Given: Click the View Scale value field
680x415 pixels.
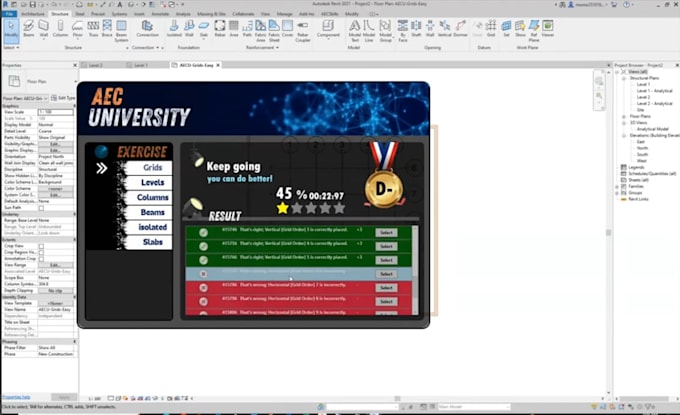Looking at the screenshot, I should point(56,112).
